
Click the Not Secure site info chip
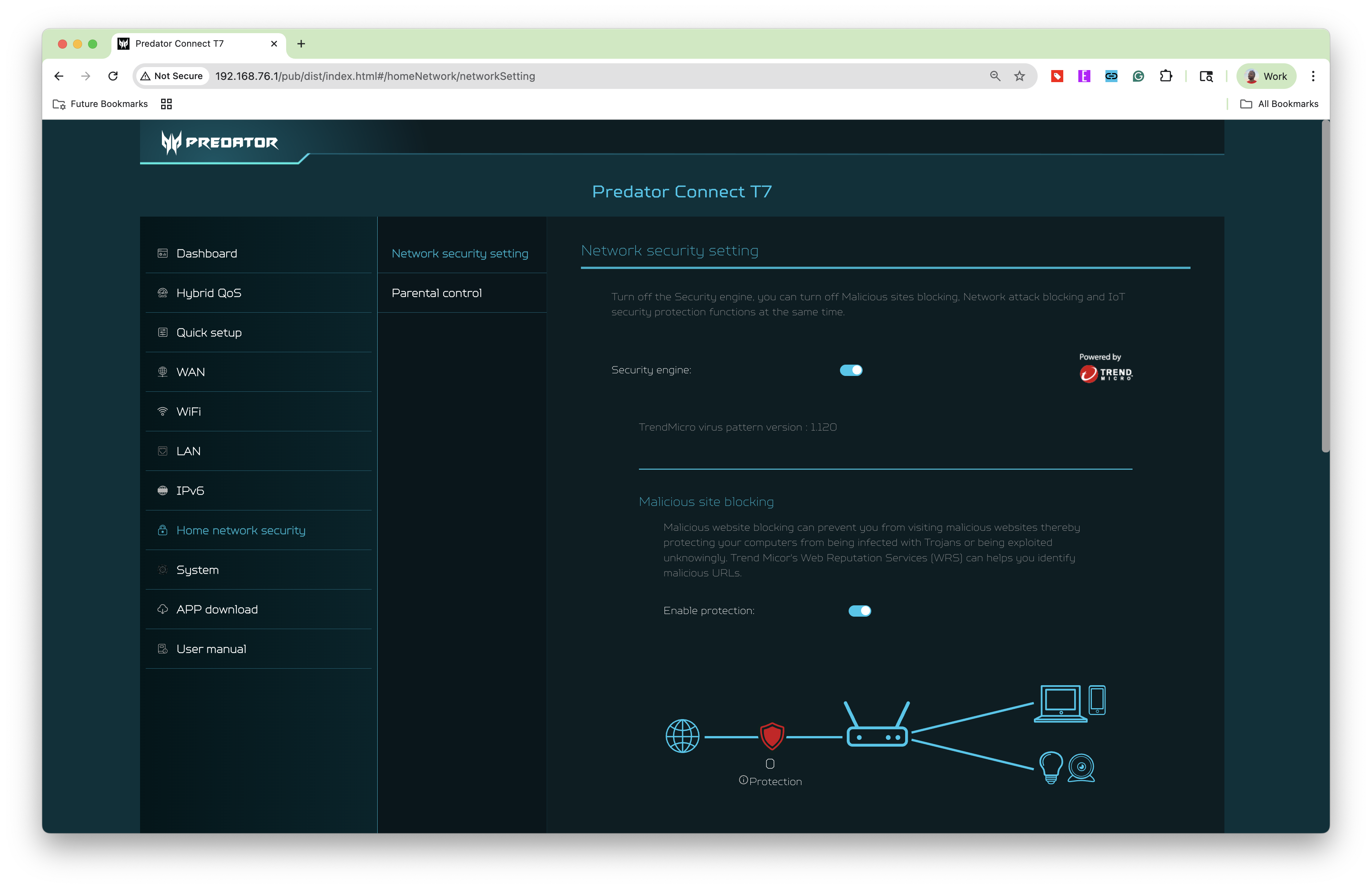(x=172, y=76)
